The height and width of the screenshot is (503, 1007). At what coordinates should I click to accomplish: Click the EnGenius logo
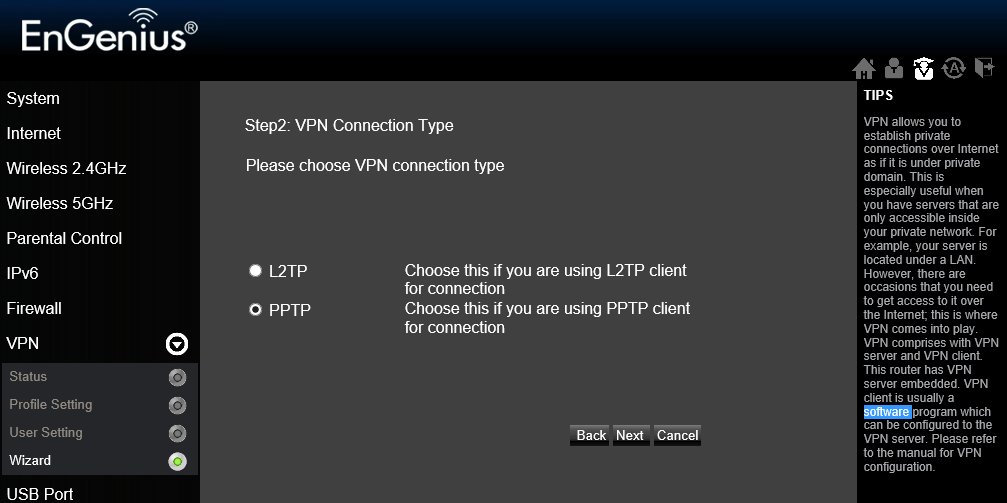tap(110, 31)
